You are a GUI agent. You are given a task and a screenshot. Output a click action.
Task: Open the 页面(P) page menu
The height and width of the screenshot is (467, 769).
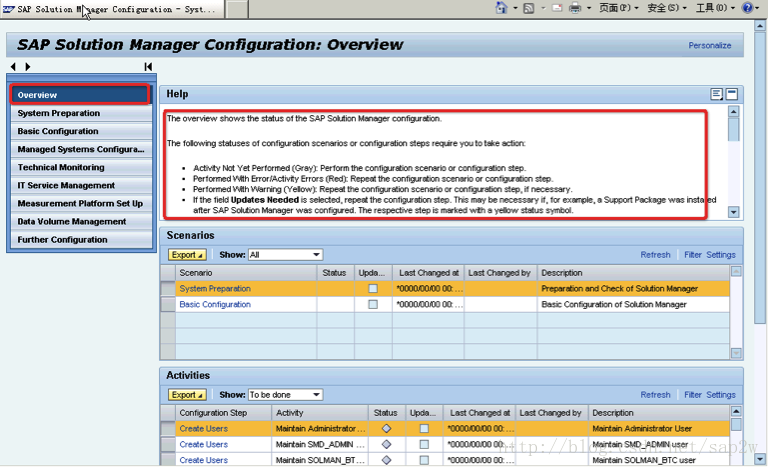[618, 8]
